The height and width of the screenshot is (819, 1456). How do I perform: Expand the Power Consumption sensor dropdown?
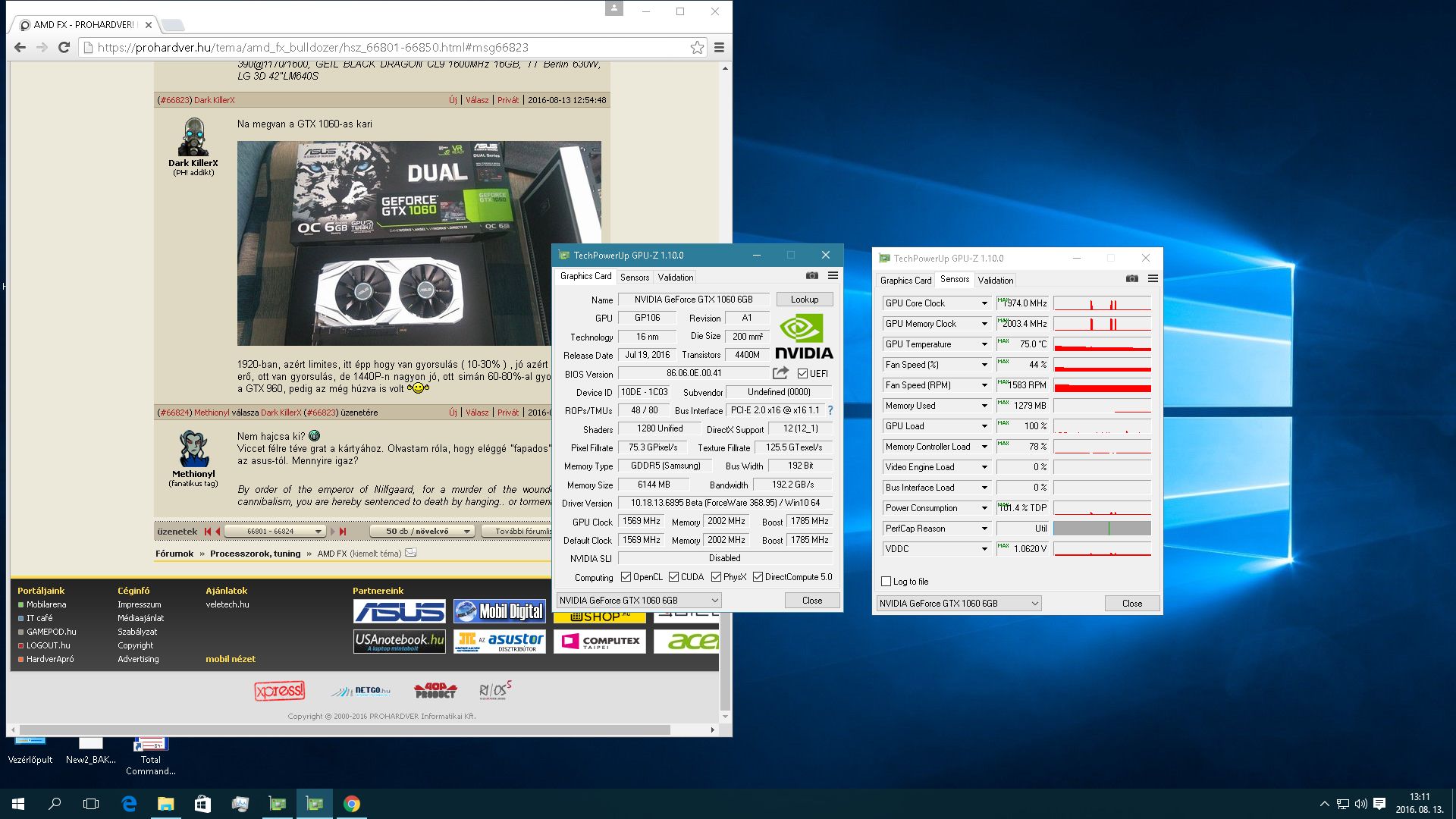pos(984,508)
